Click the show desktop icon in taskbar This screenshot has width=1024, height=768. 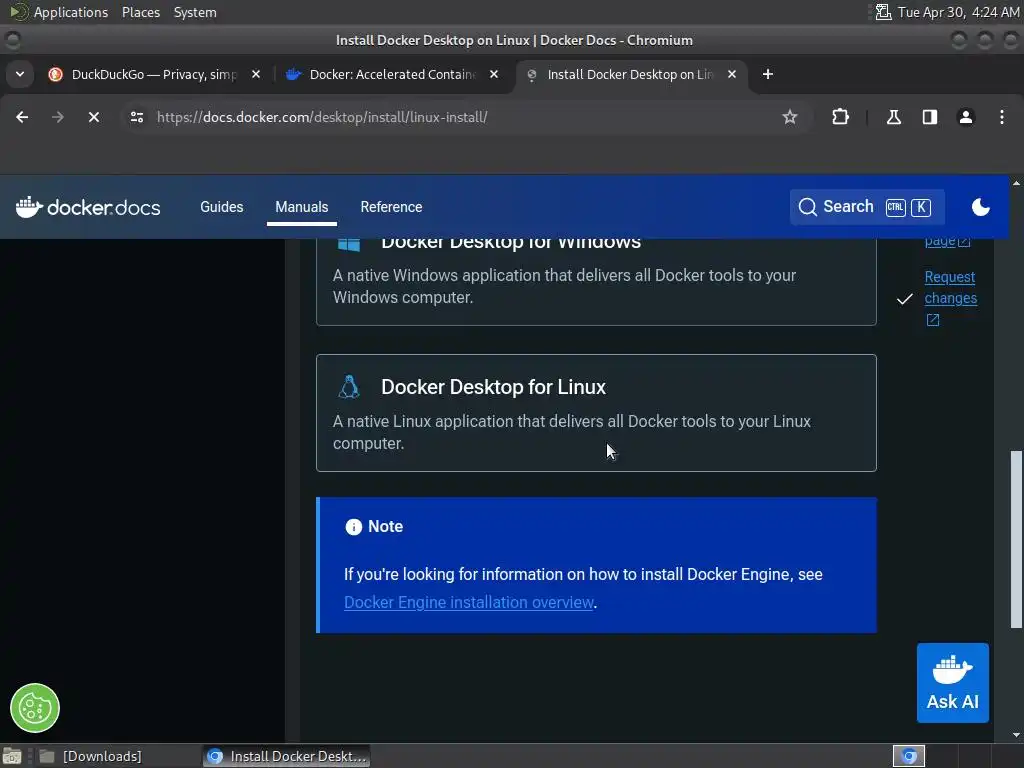pyautogui.click(x=12, y=756)
